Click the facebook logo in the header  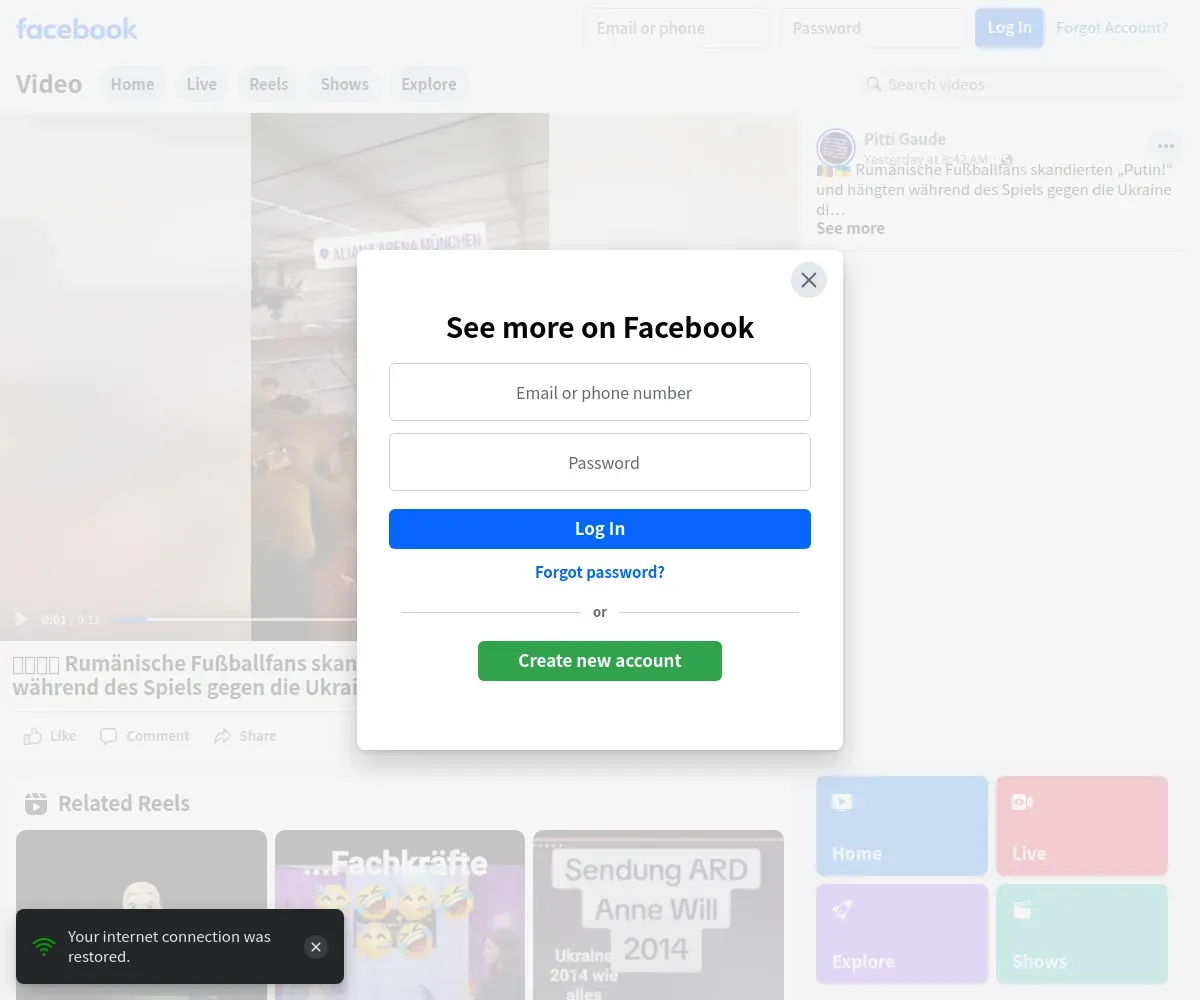(x=77, y=28)
